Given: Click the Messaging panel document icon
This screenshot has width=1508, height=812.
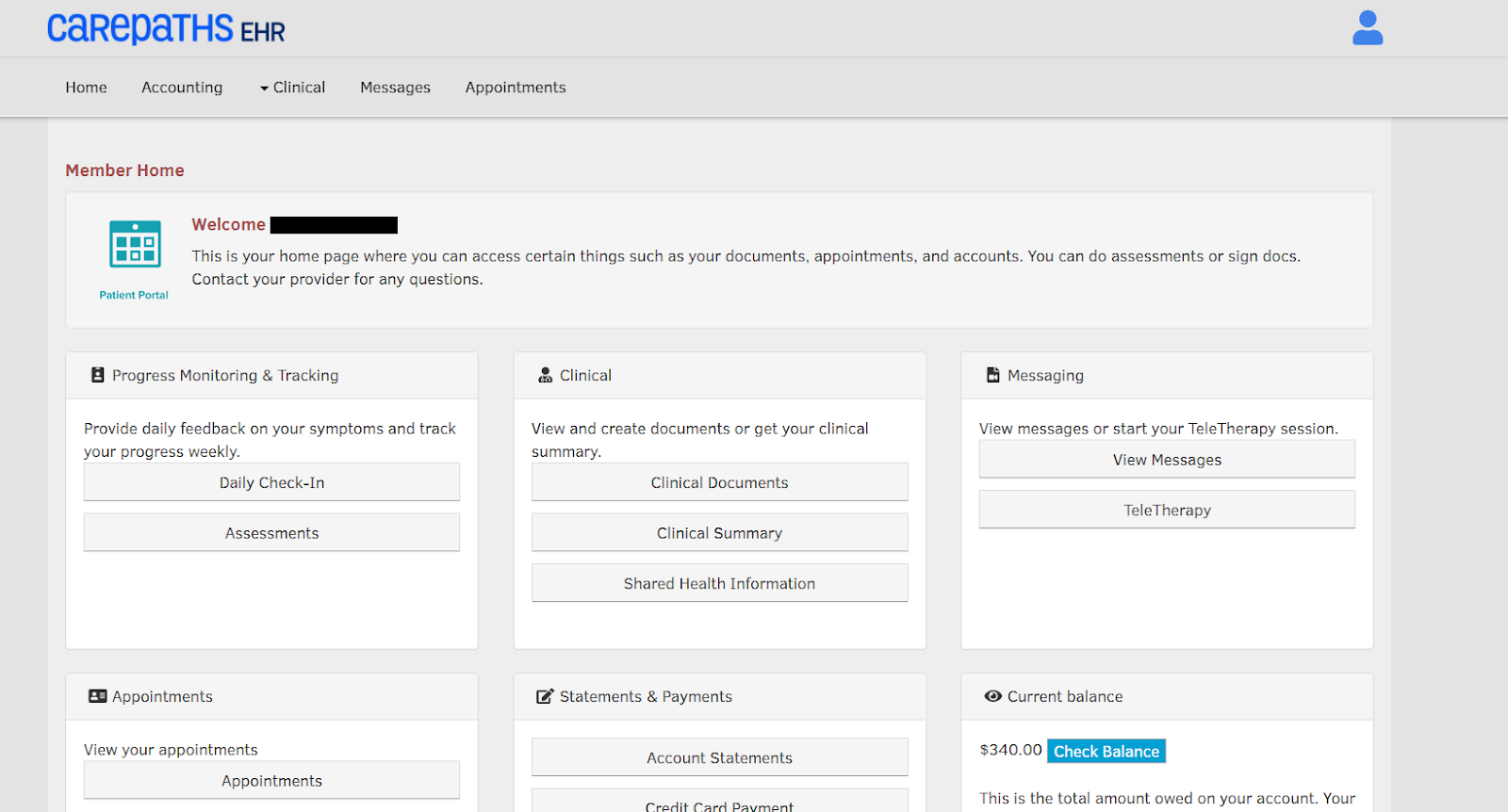Looking at the screenshot, I should [x=992, y=375].
